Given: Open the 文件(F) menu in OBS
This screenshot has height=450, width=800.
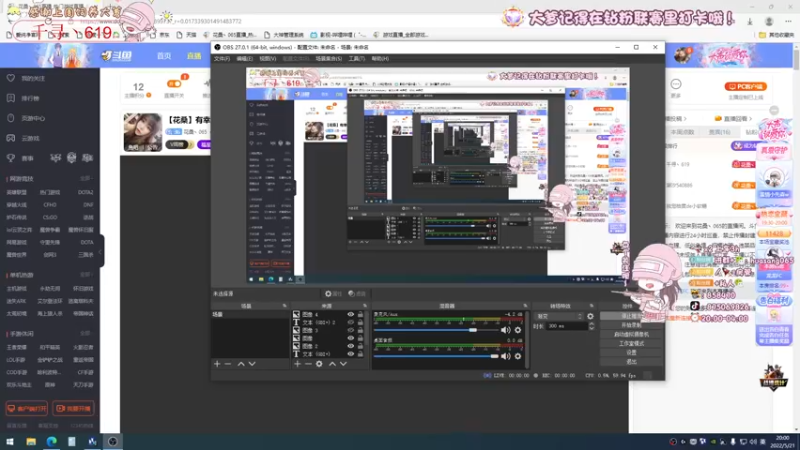Looking at the screenshot, I should (222, 59).
